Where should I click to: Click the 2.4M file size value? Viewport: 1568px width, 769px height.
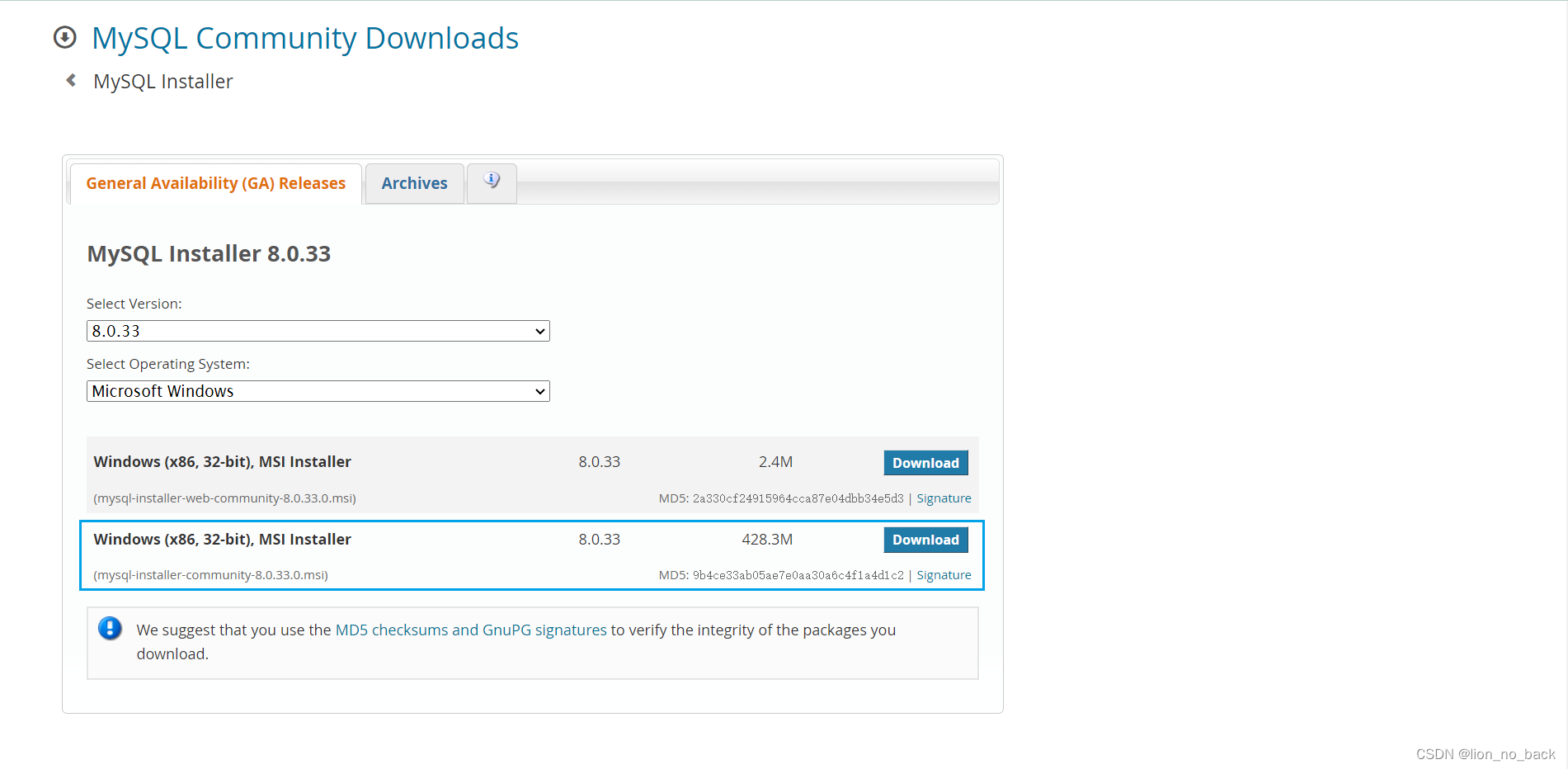pyautogui.click(x=775, y=462)
